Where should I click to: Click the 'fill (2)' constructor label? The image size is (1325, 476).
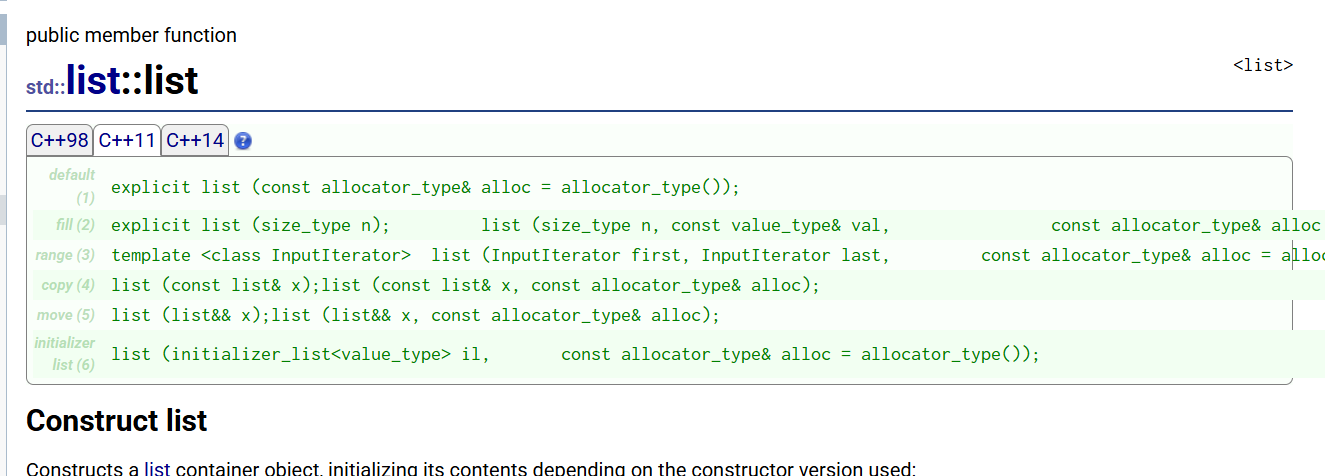74,225
